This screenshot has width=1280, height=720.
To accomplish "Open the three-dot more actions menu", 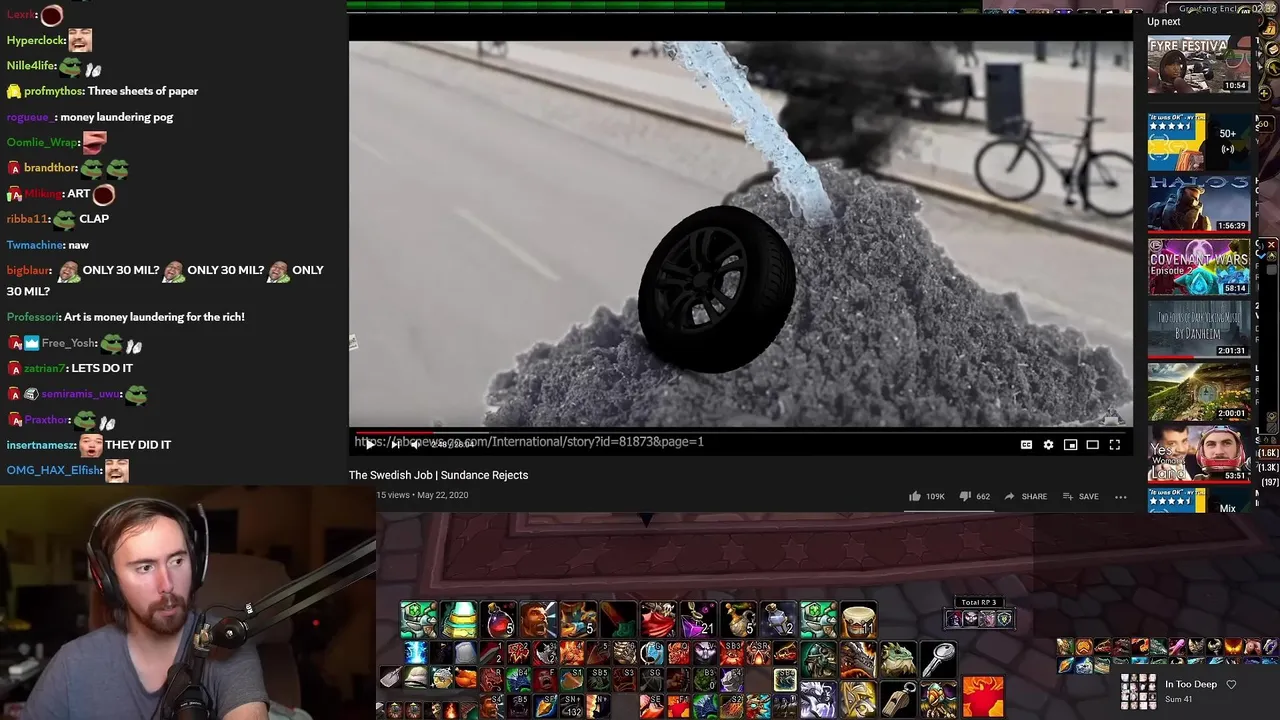I will point(1121,496).
